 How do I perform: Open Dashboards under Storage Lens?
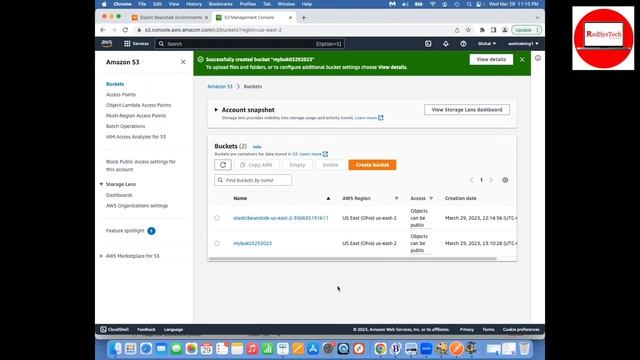coord(119,195)
